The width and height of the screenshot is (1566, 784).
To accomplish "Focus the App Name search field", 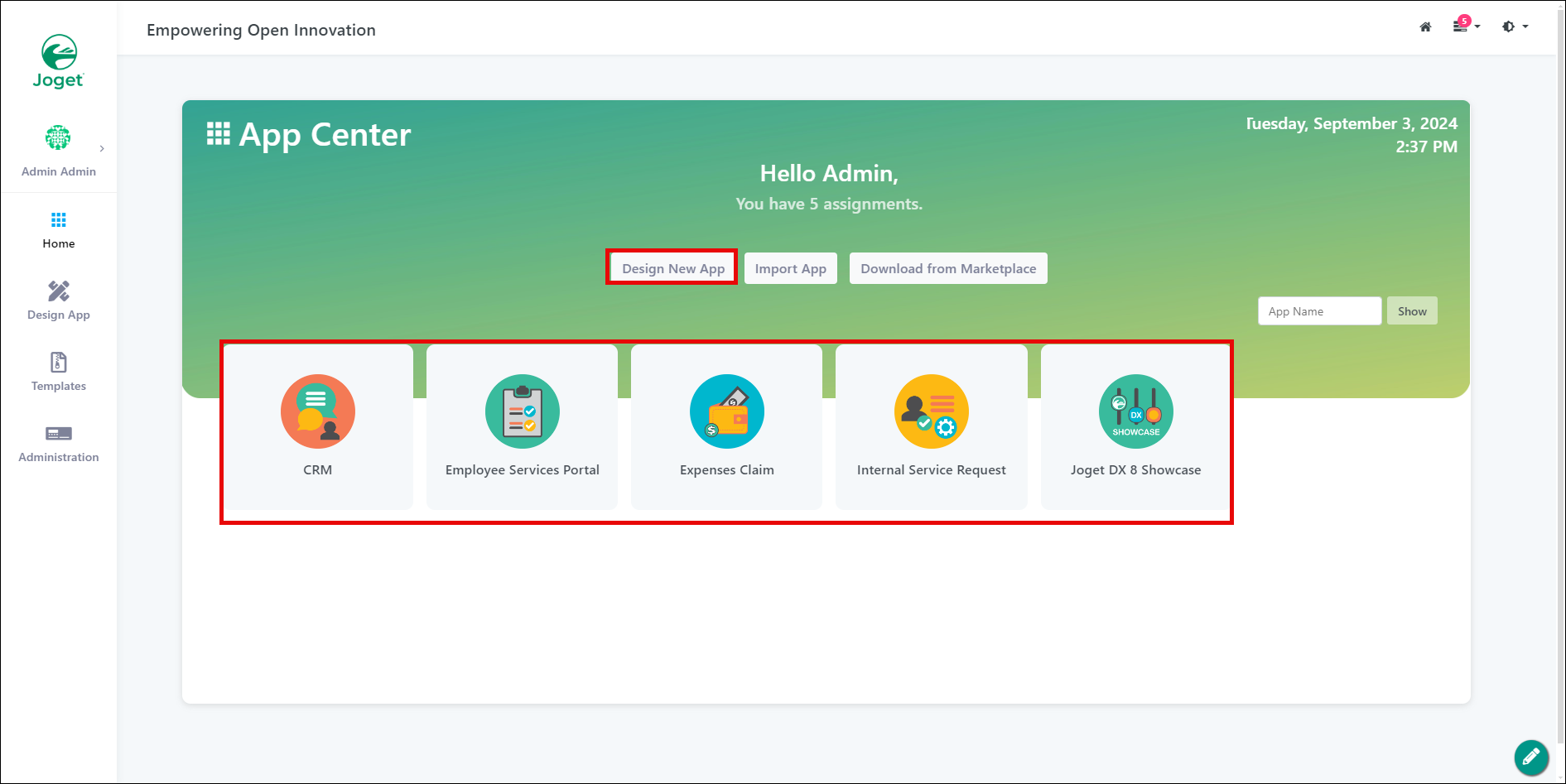I will point(1320,311).
